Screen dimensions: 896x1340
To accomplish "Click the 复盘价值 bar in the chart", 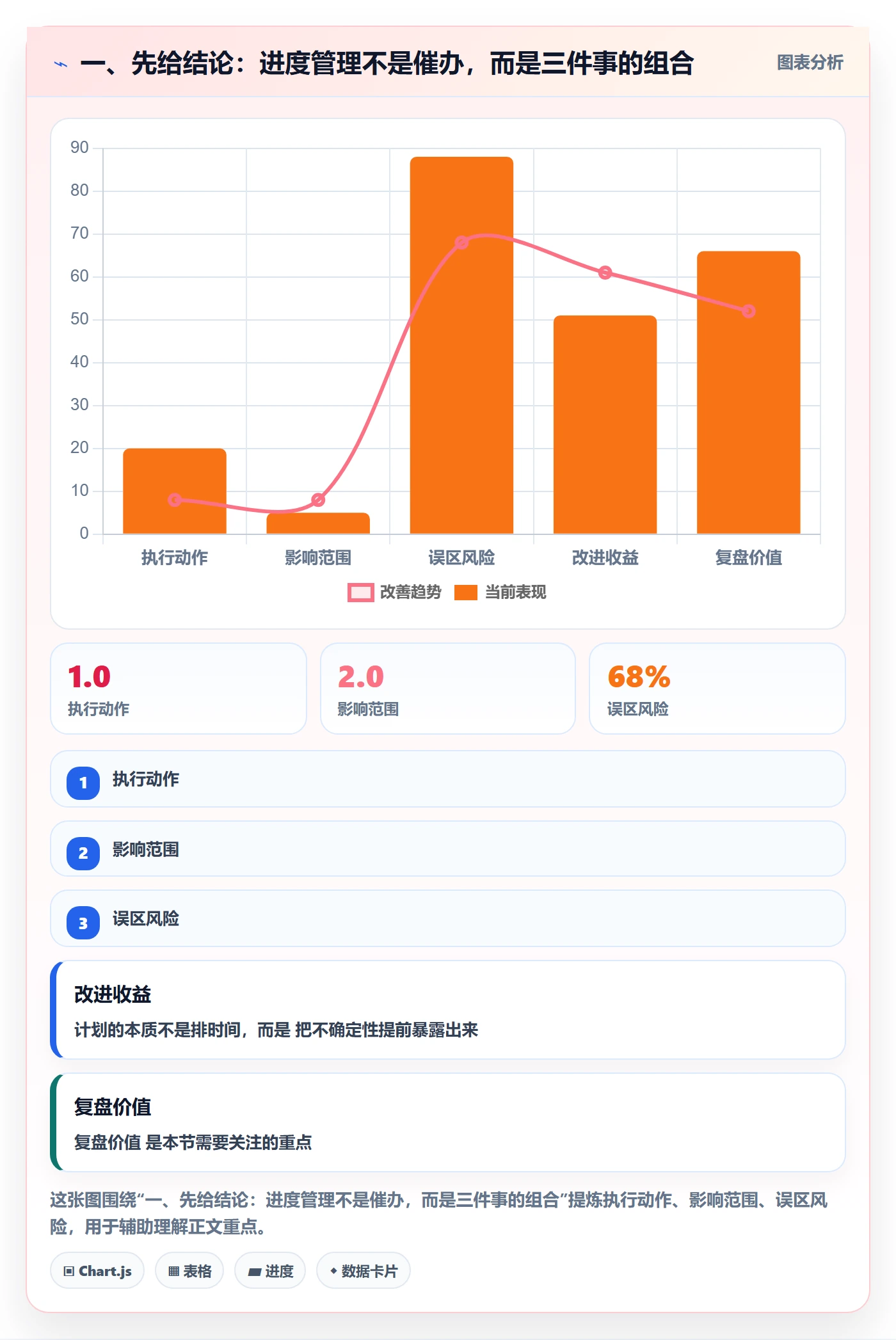I will [x=749, y=392].
